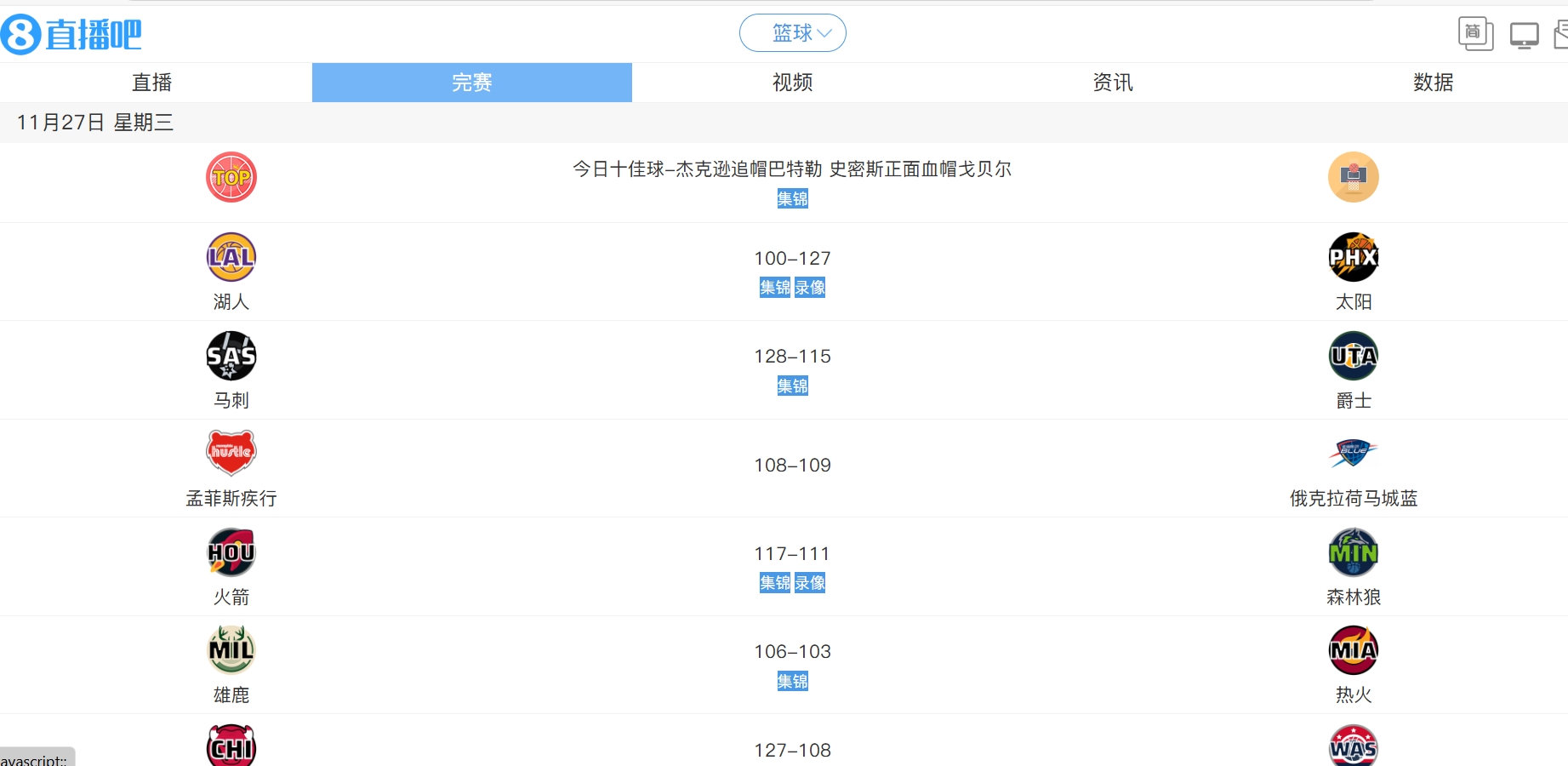
Task: Click the Bulls CHI logo
Action: [x=231, y=746]
